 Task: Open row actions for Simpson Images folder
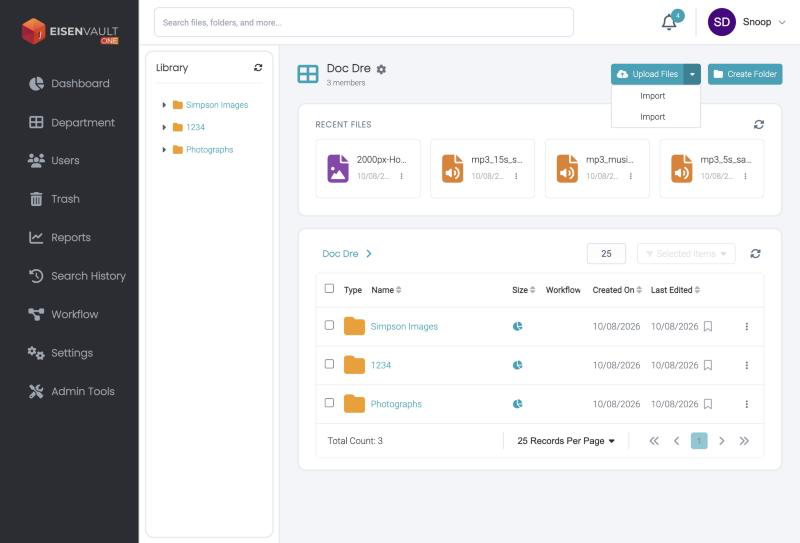pyautogui.click(x=746, y=327)
